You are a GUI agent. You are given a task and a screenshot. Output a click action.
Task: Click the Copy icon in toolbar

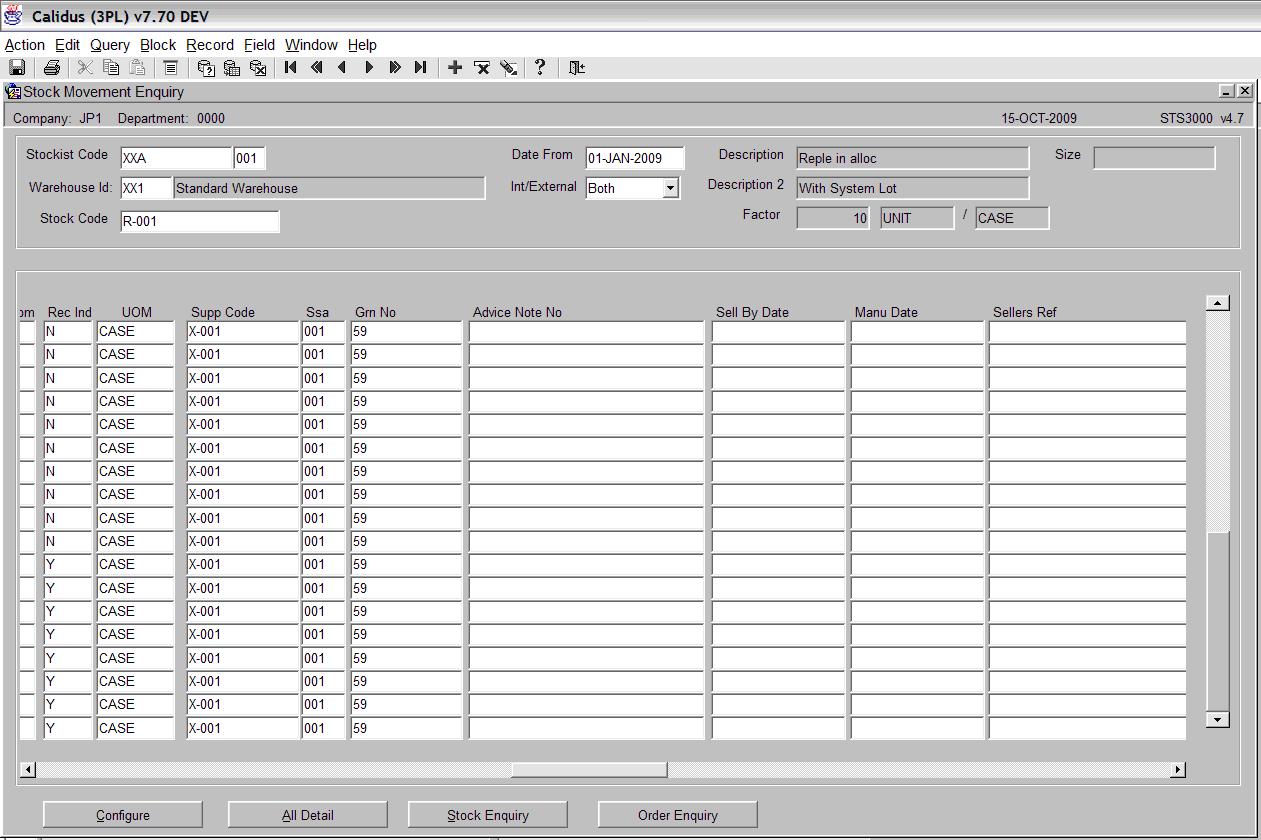tap(111, 68)
